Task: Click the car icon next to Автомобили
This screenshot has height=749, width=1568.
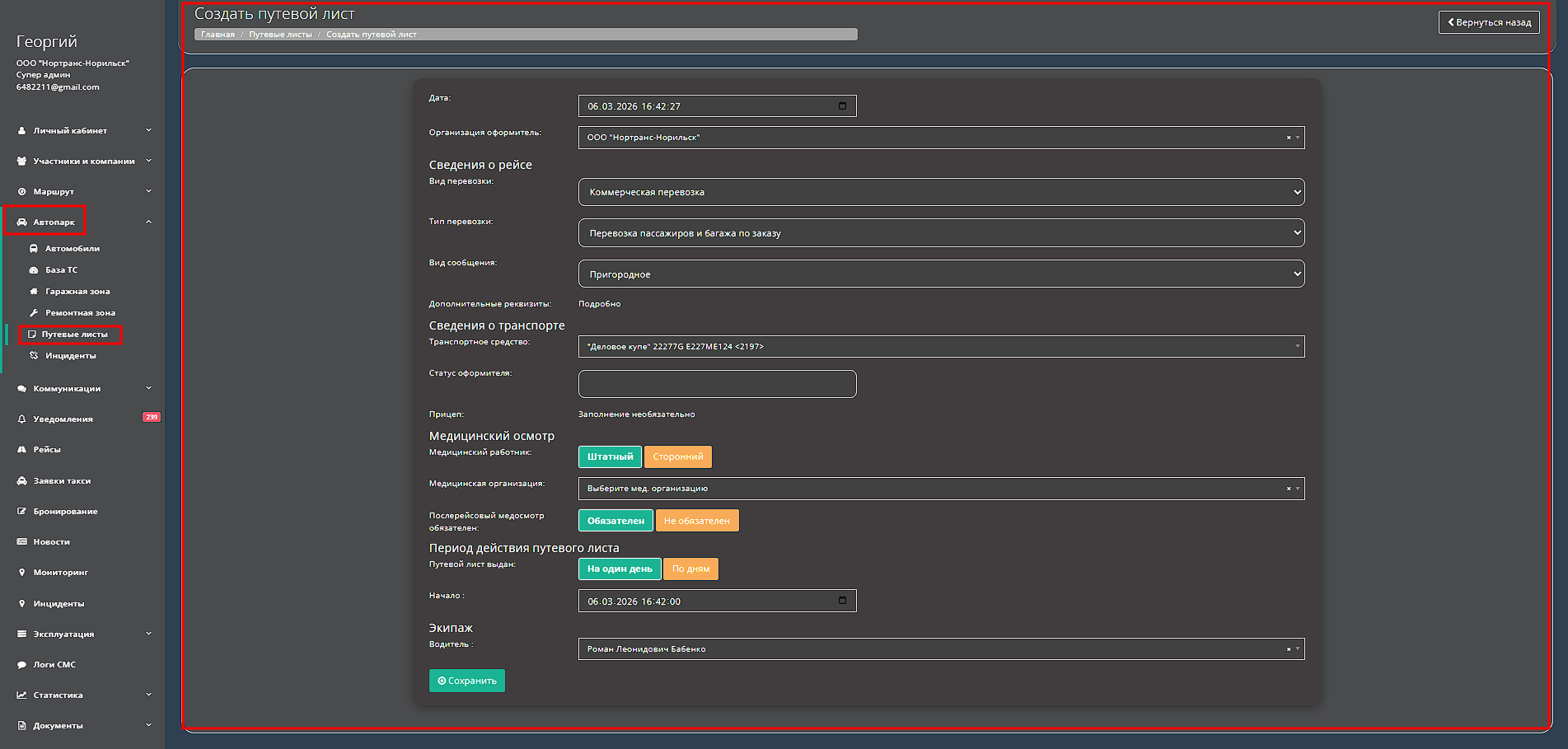Action: click(34, 249)
